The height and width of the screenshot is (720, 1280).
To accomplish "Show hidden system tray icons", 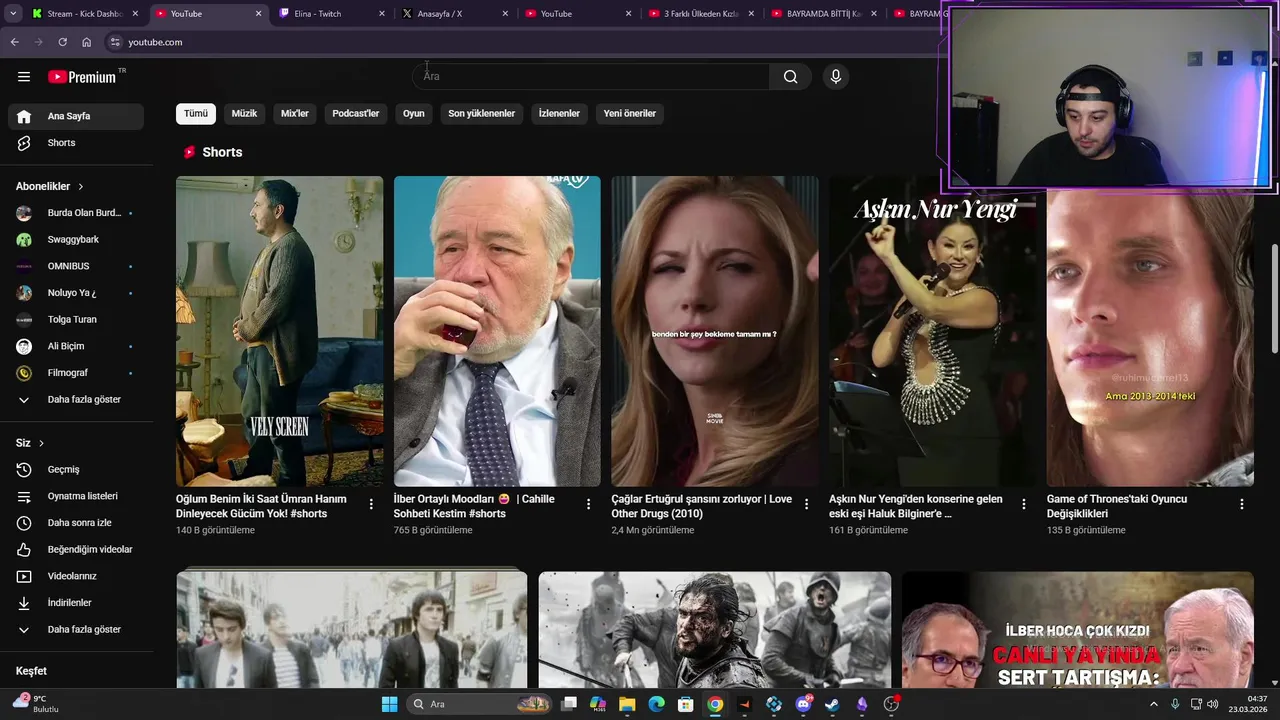I will pos(1153,704).
